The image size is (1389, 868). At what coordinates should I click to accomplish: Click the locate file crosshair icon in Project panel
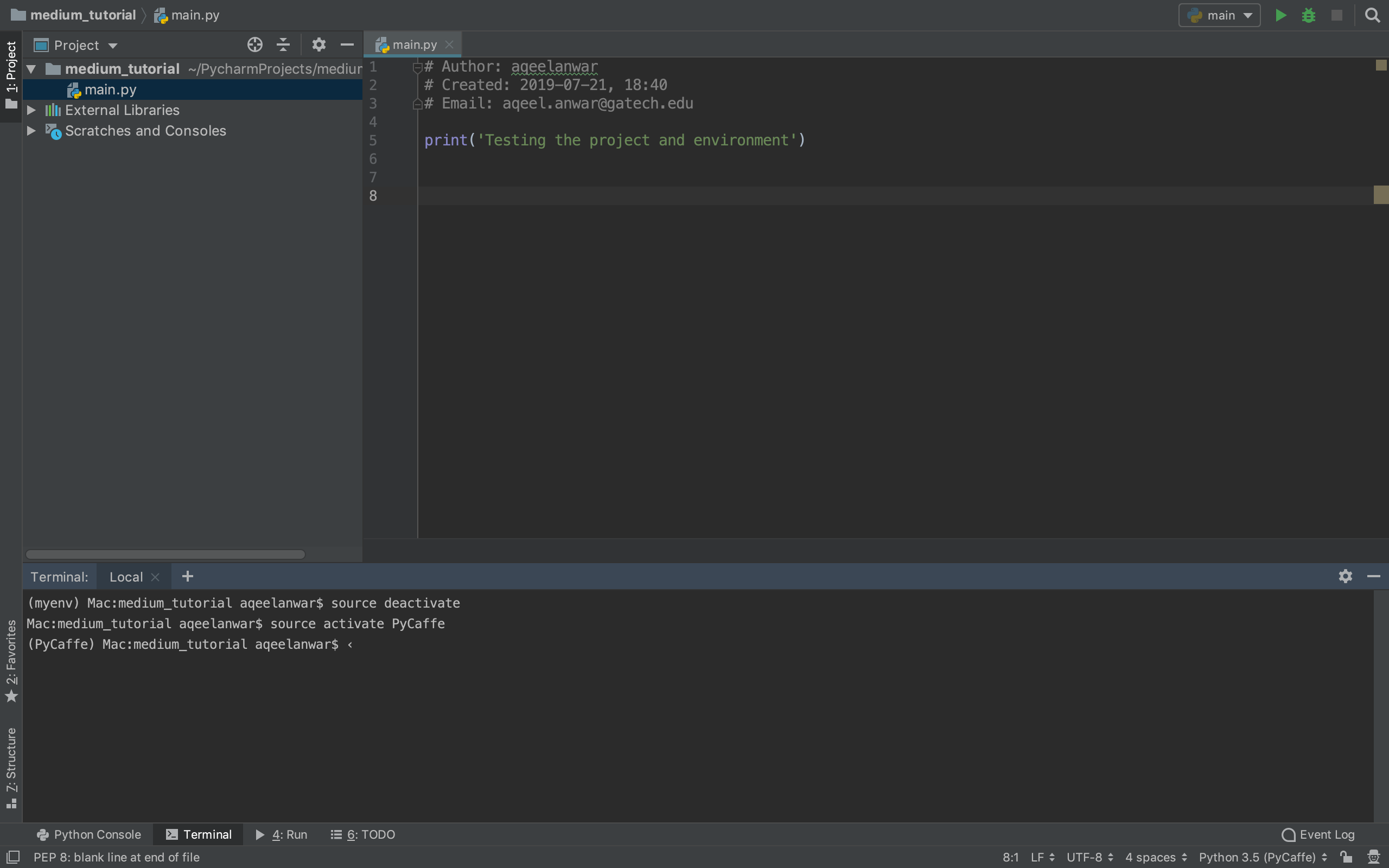255,45
